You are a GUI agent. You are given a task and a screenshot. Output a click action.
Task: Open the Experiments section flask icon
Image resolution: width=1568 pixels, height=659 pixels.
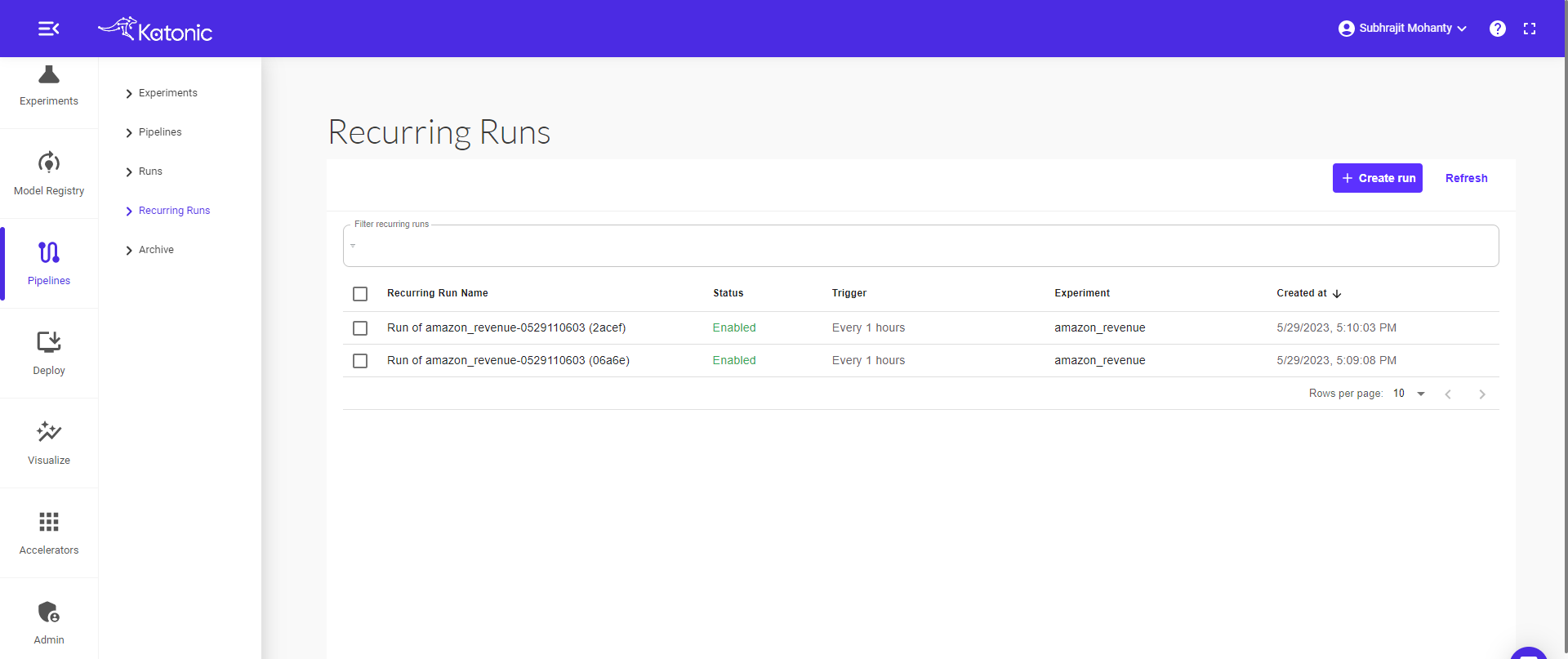[x=49, y=74]
